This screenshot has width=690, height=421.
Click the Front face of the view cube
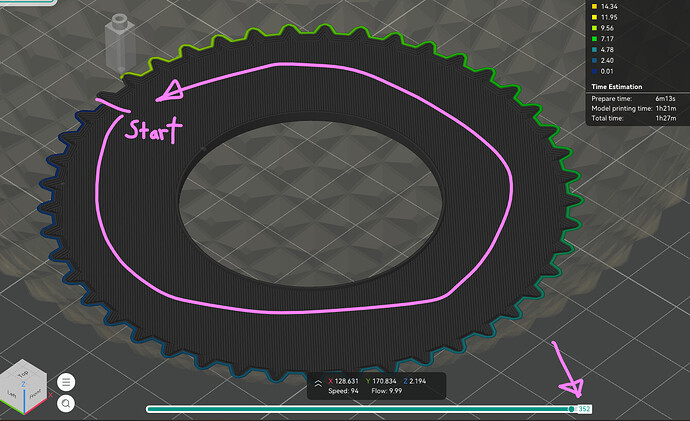[35, 394]
